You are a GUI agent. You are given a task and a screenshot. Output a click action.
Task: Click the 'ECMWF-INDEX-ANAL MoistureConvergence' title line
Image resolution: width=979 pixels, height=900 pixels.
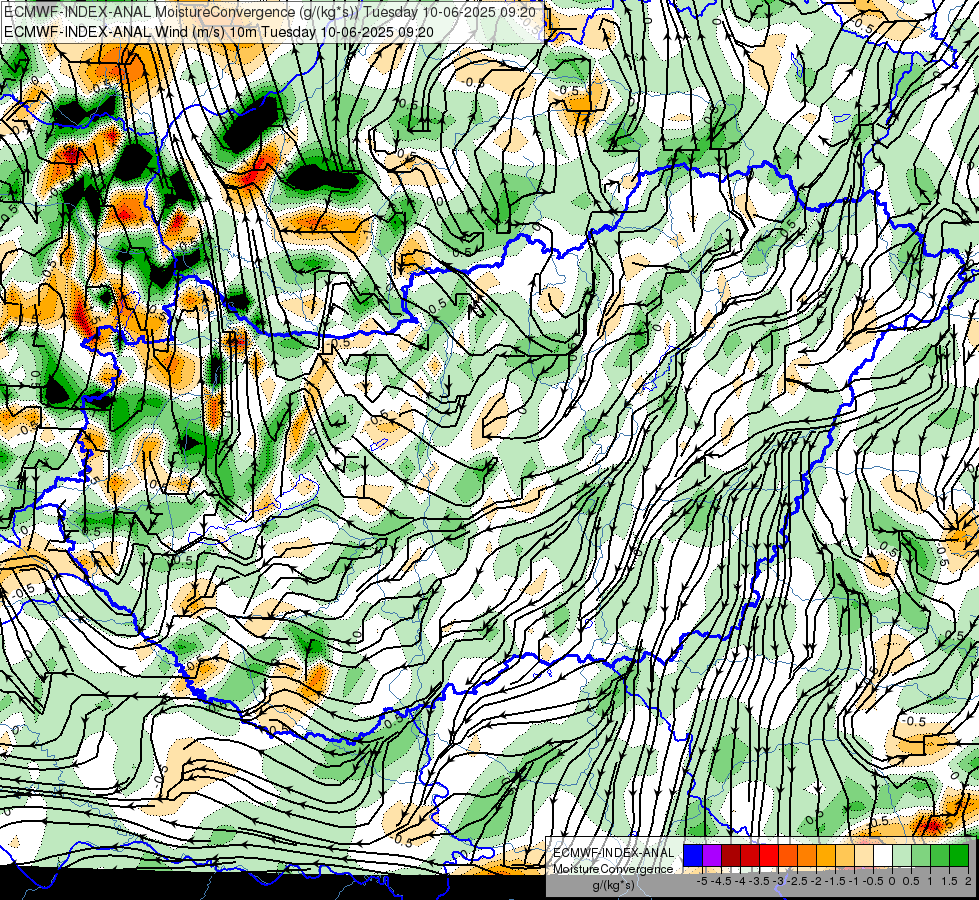[270, 12]
